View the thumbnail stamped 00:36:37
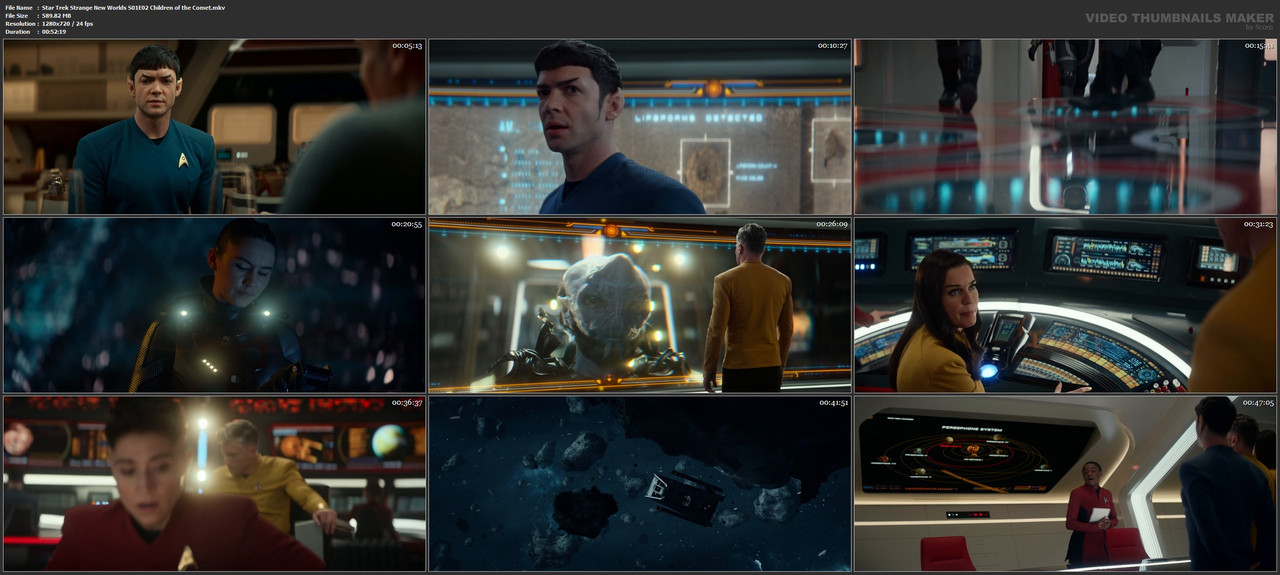 [214, 483]
